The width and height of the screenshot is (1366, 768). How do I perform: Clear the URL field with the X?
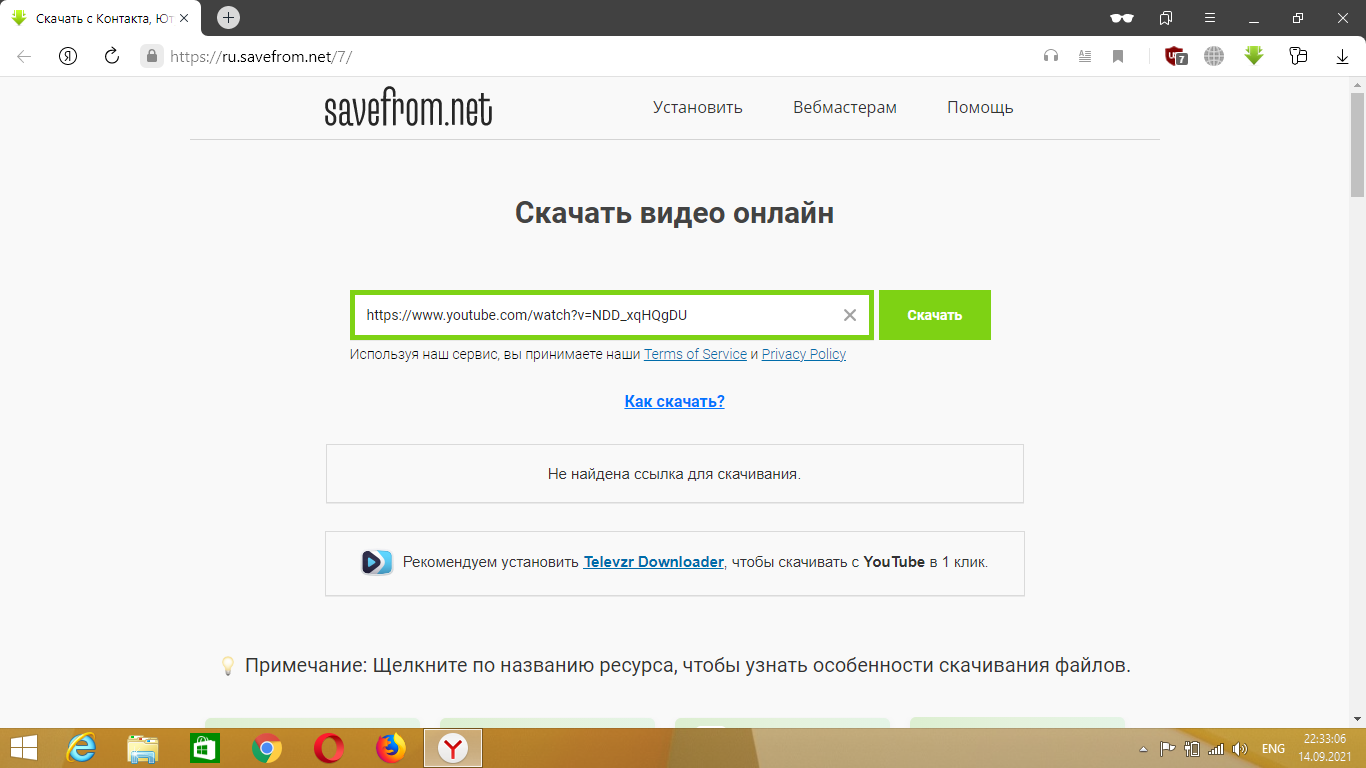click(850, 315)
